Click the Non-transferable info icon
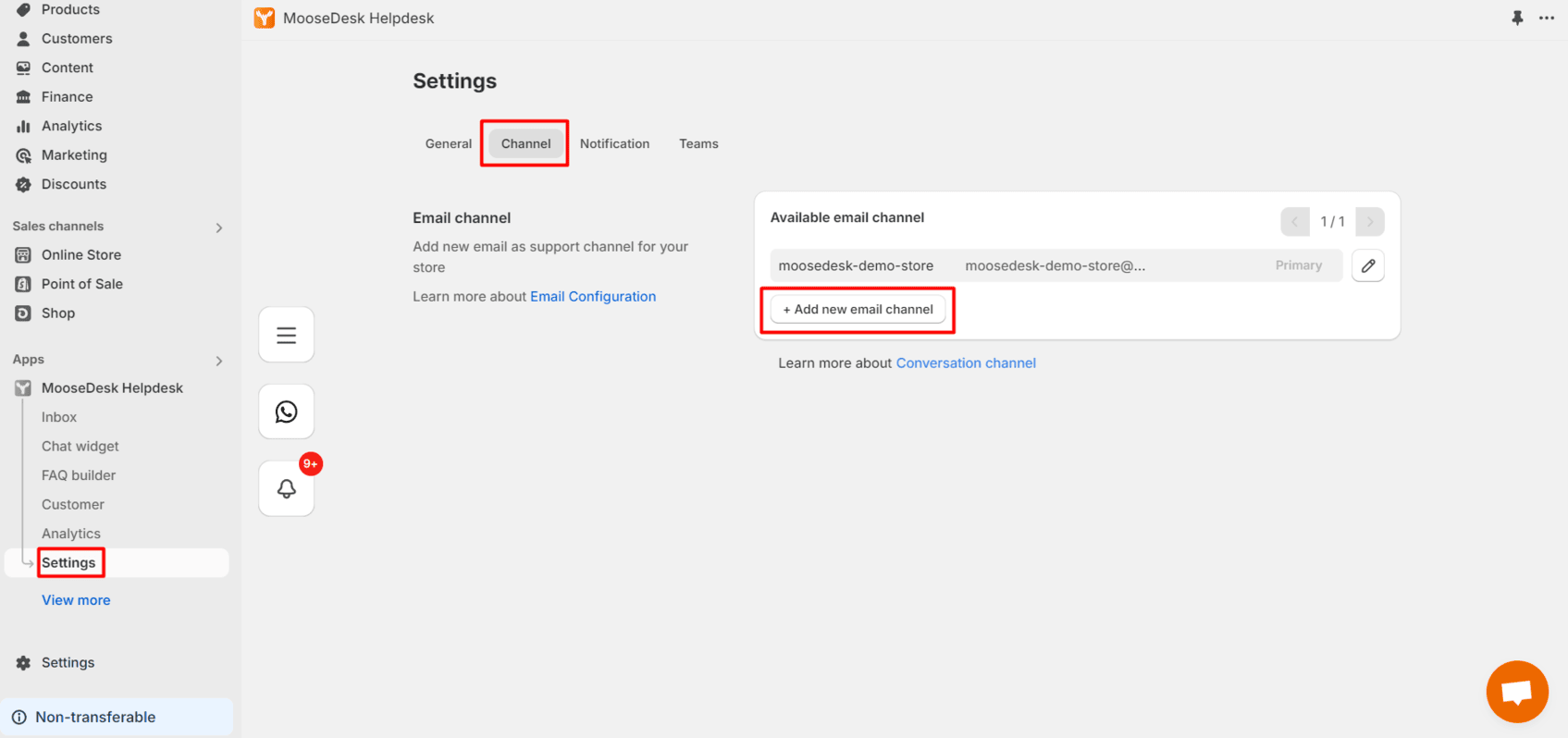This screenshot has height=738, width=1568. (x=19, y=718)
